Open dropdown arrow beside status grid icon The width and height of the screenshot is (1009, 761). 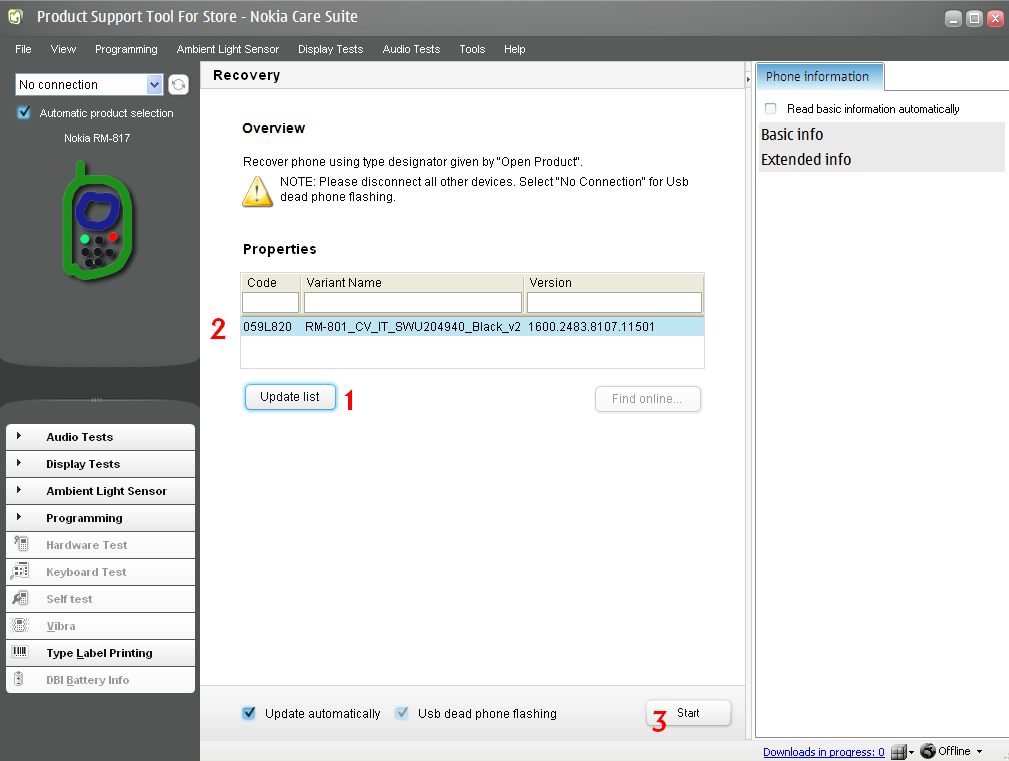(911, 752)
